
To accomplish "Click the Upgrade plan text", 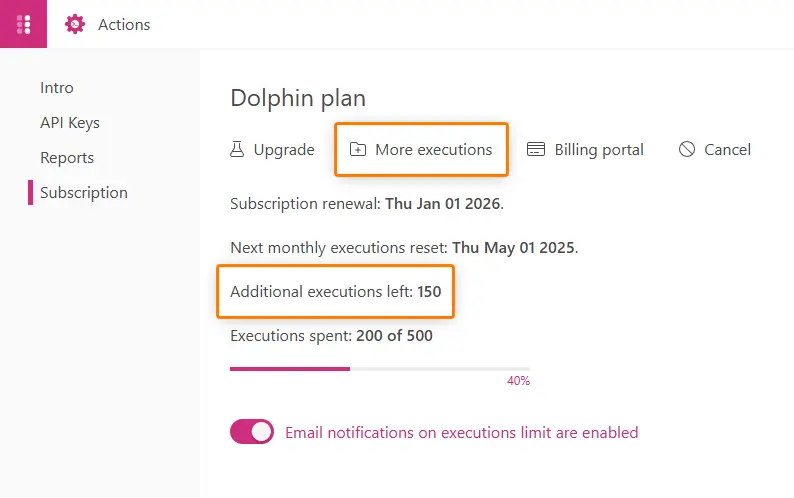I will 284,150.
